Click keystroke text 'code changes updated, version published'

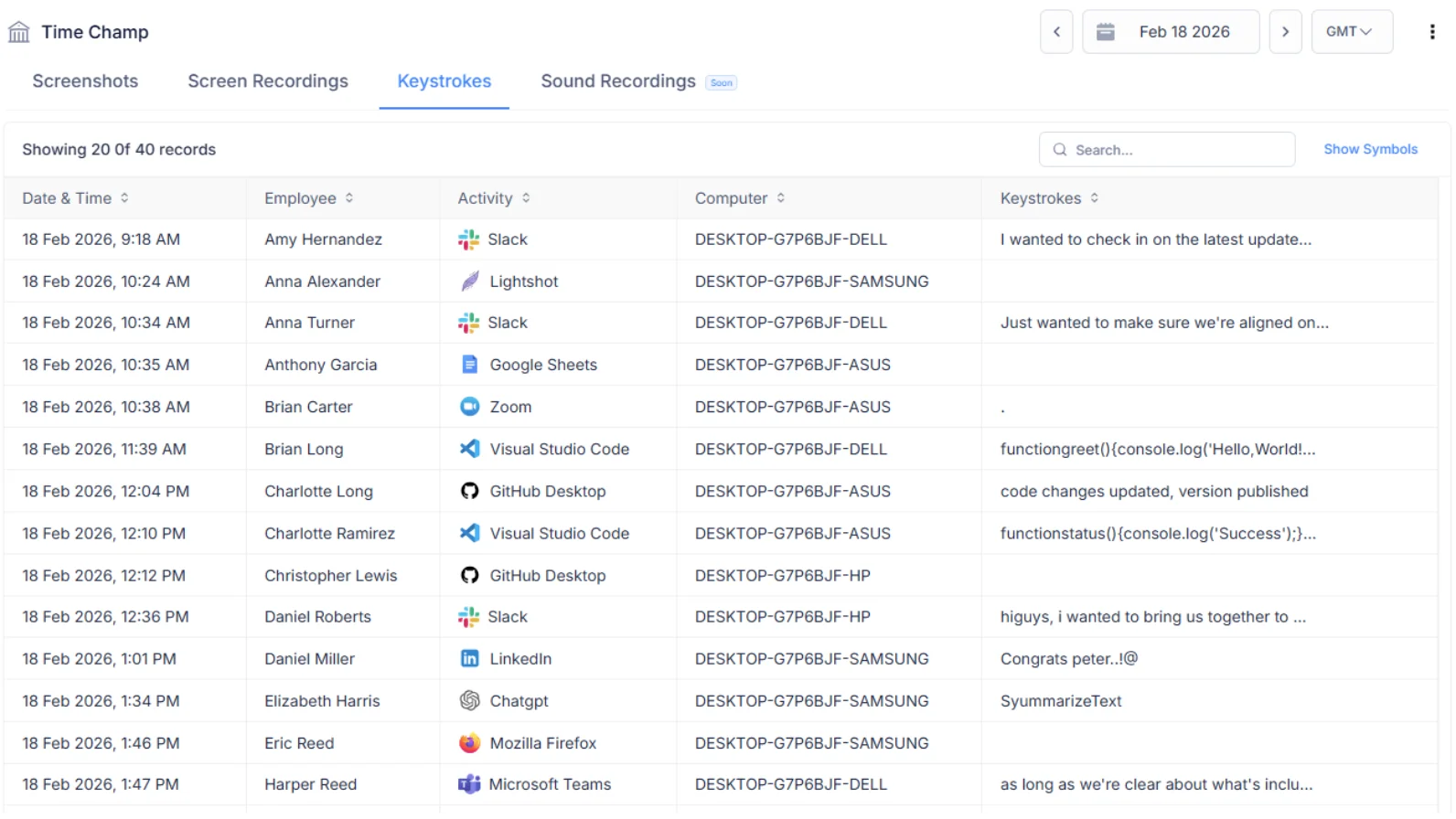click(1154, 491)
